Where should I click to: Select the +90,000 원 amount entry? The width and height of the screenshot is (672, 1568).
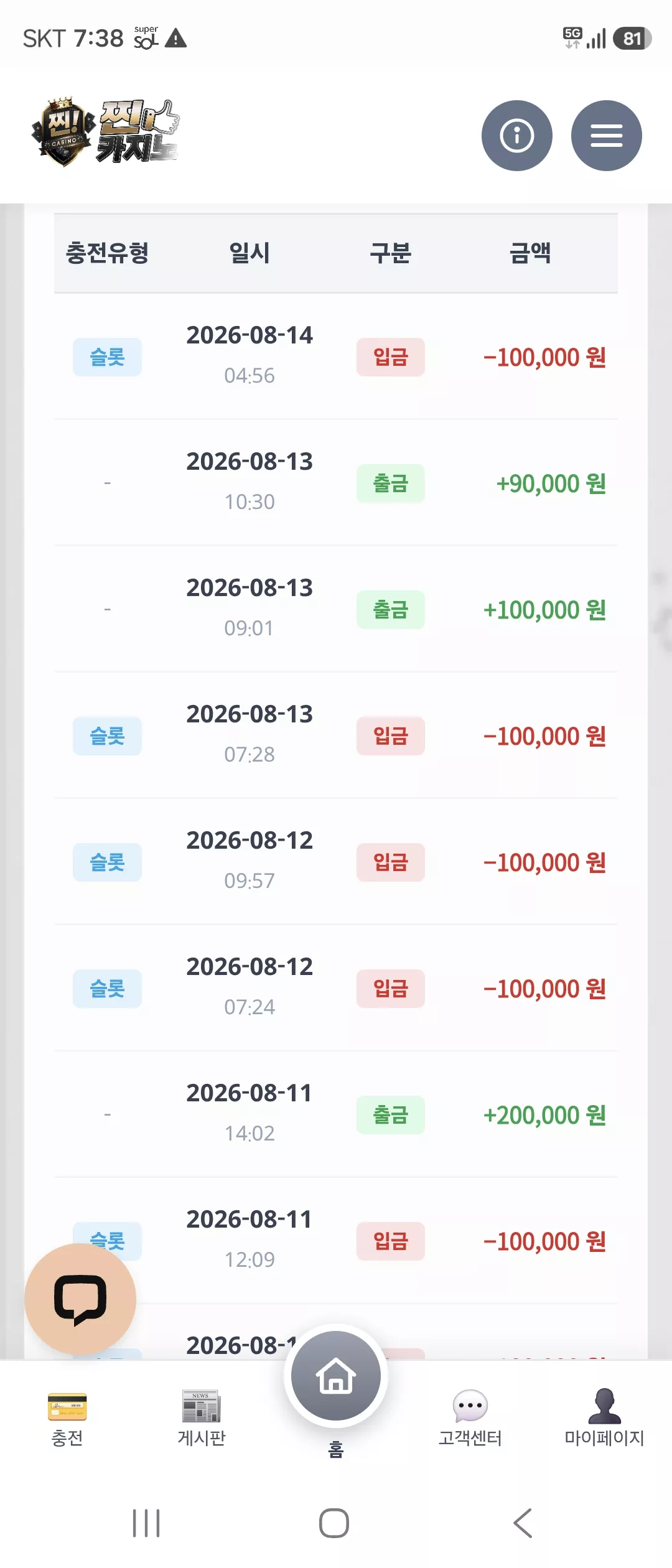pos(551,483)
